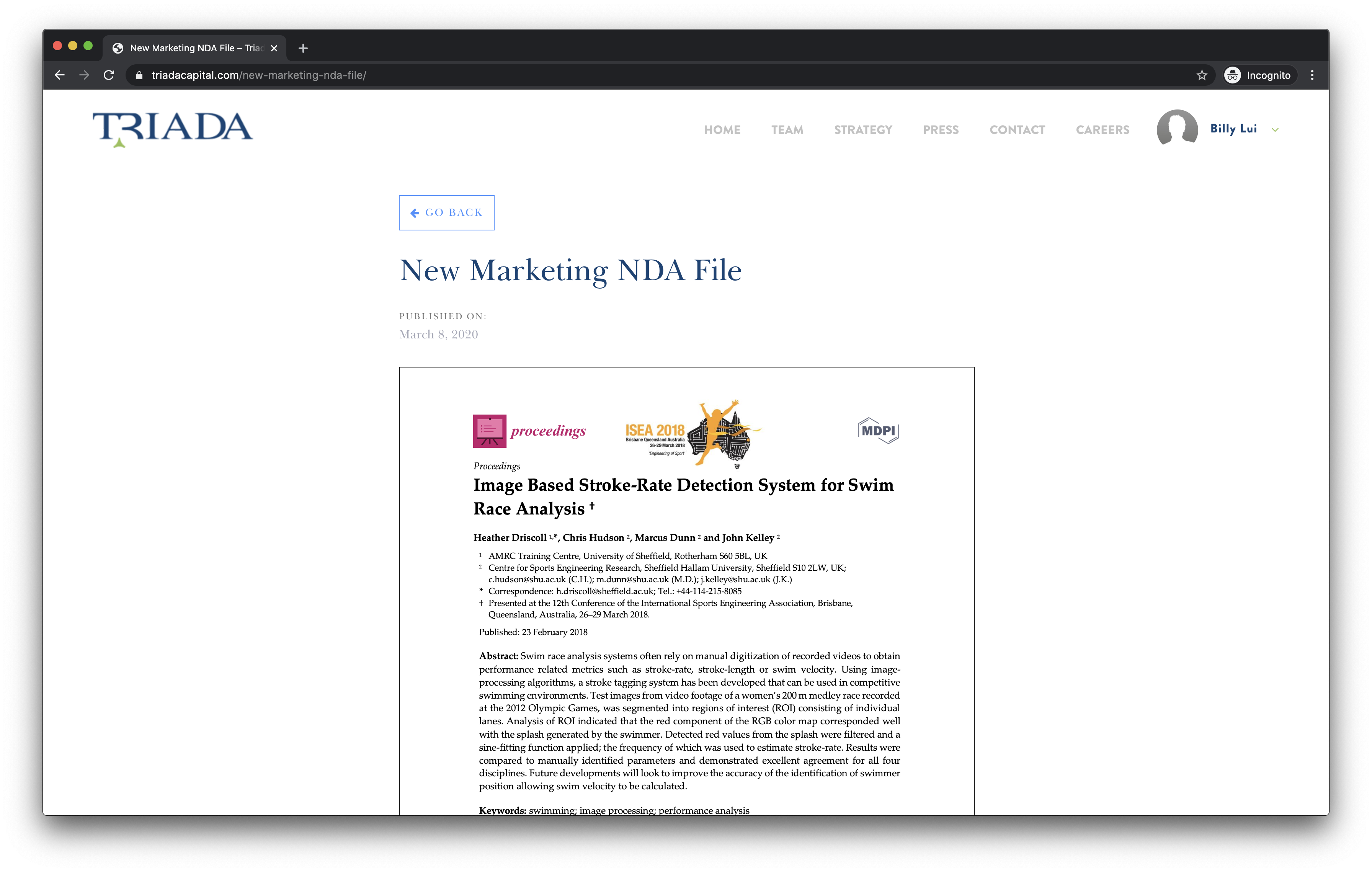
Task: Click the c.hudson@shu.ac.uk email address
Action: point(527,579)
